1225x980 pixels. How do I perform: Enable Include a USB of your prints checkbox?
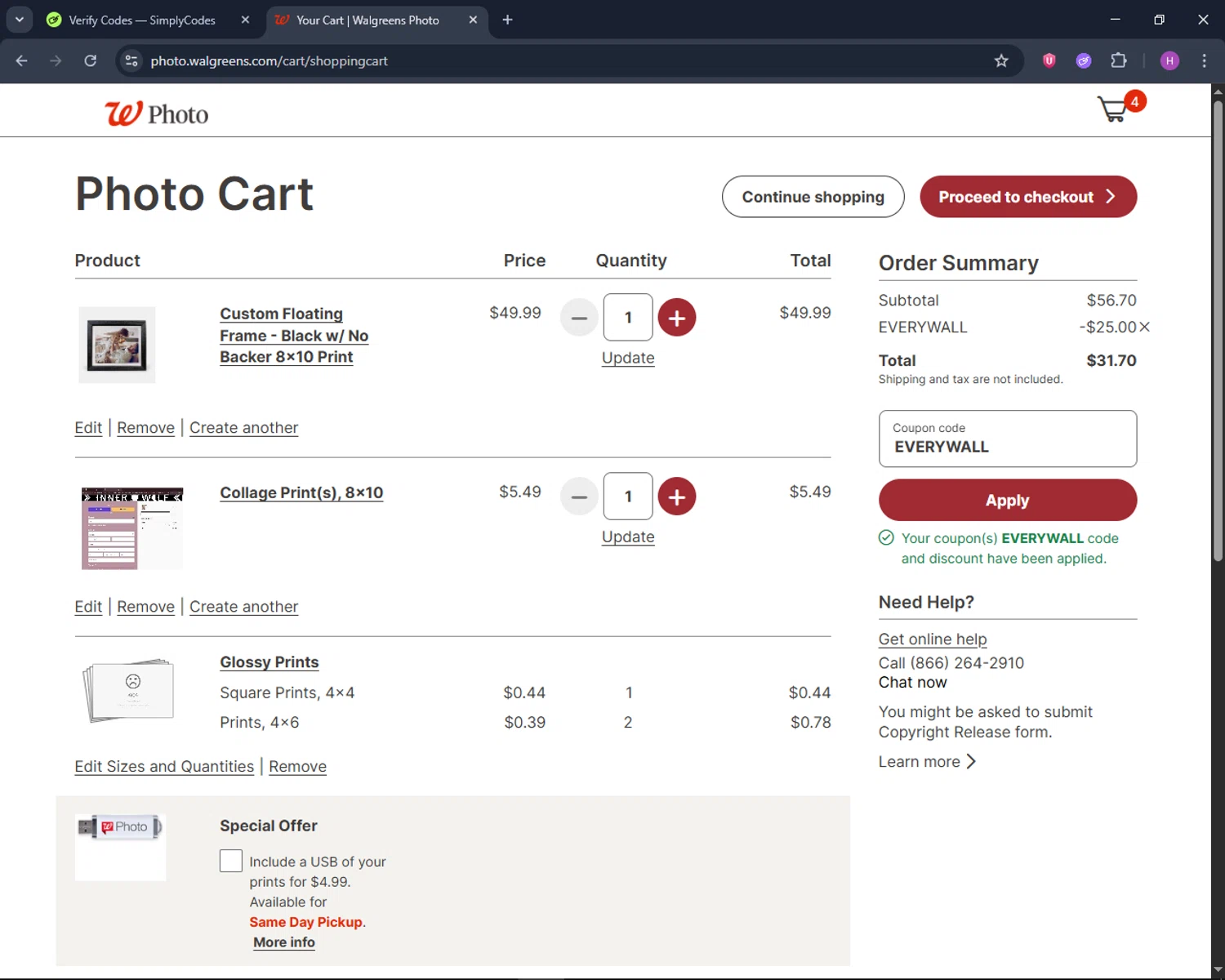(231, 861)
